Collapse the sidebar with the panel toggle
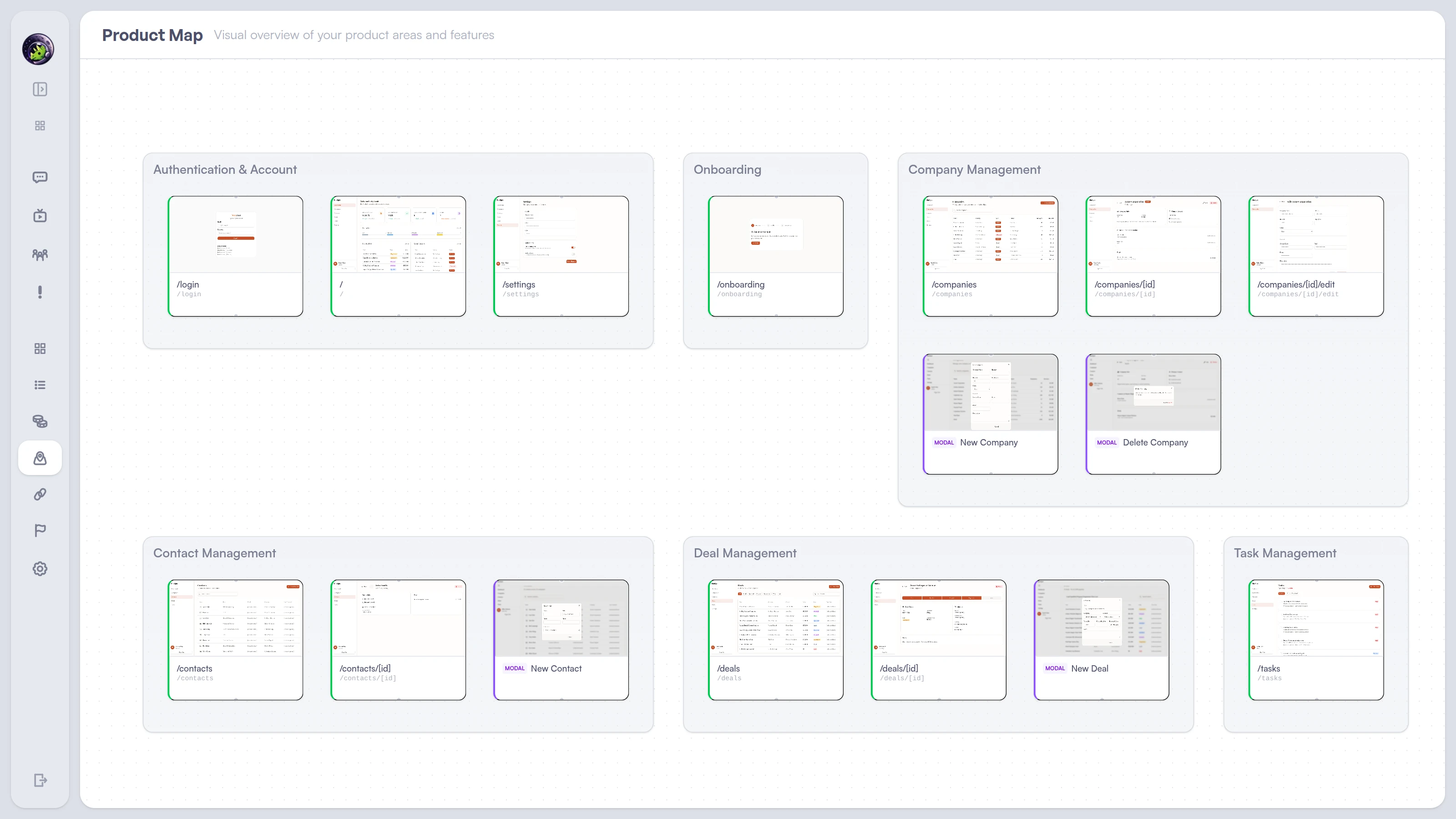Screen dimensions: 1456x819 [40, 89]
